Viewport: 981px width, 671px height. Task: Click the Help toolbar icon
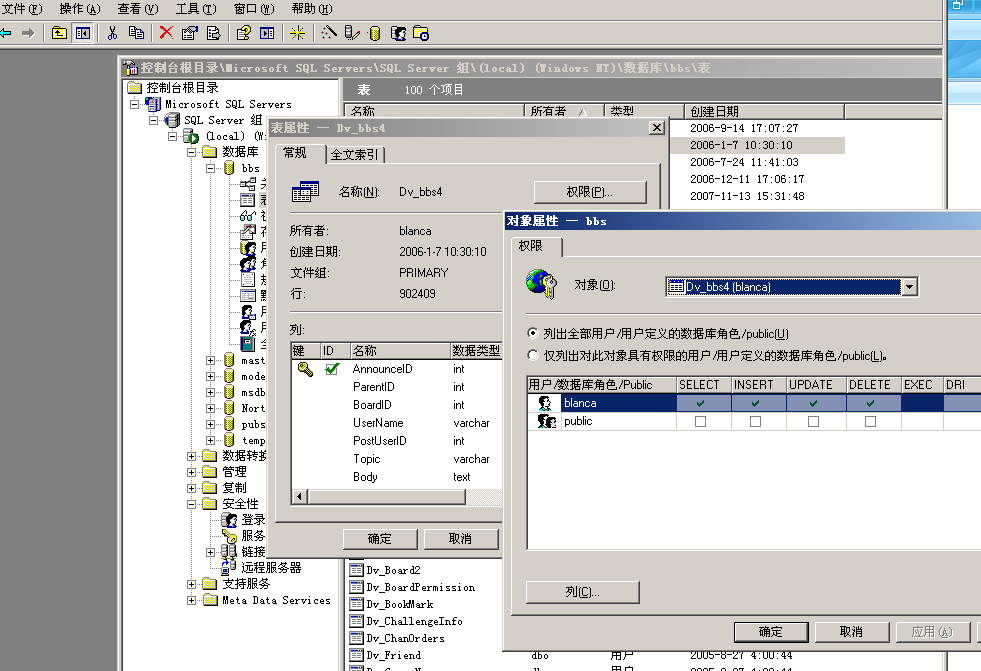(242, 33)
